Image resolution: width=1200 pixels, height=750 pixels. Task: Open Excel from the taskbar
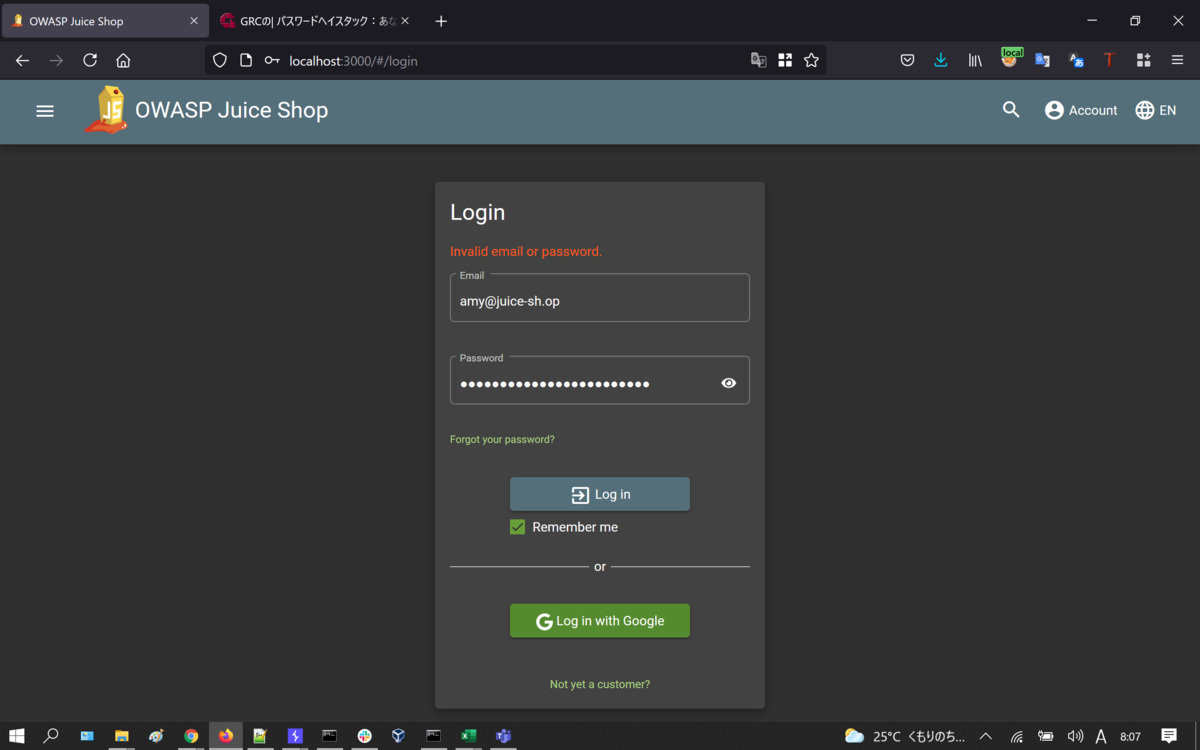pos(468,736)
